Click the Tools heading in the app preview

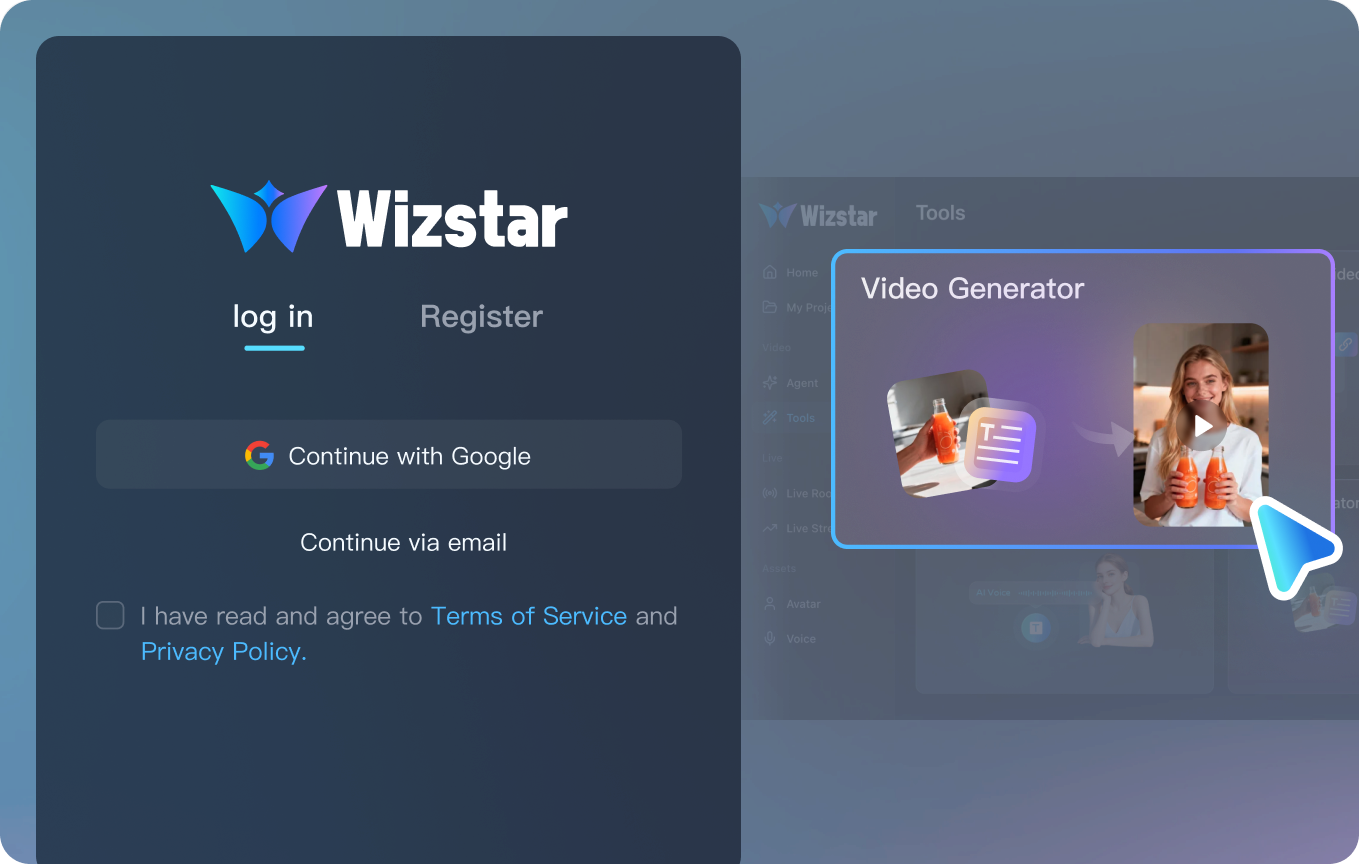point(940,213)
